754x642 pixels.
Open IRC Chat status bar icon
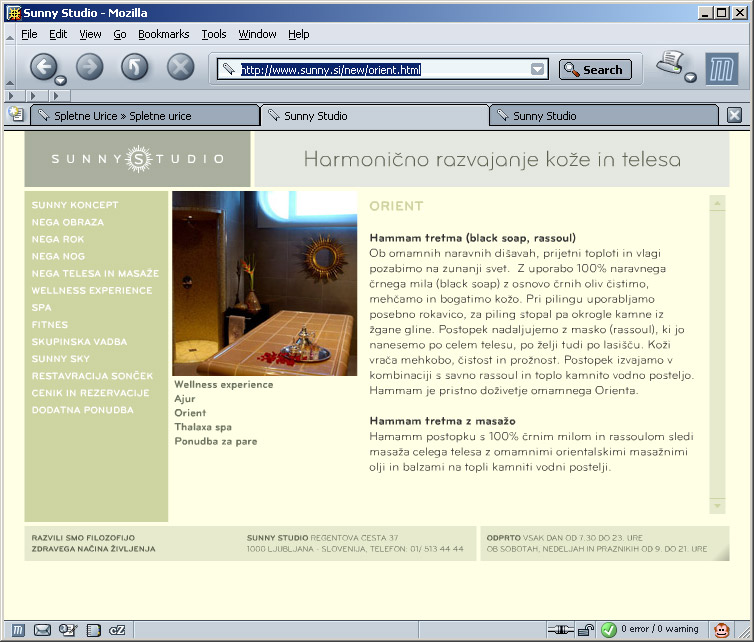pos(117,629)
